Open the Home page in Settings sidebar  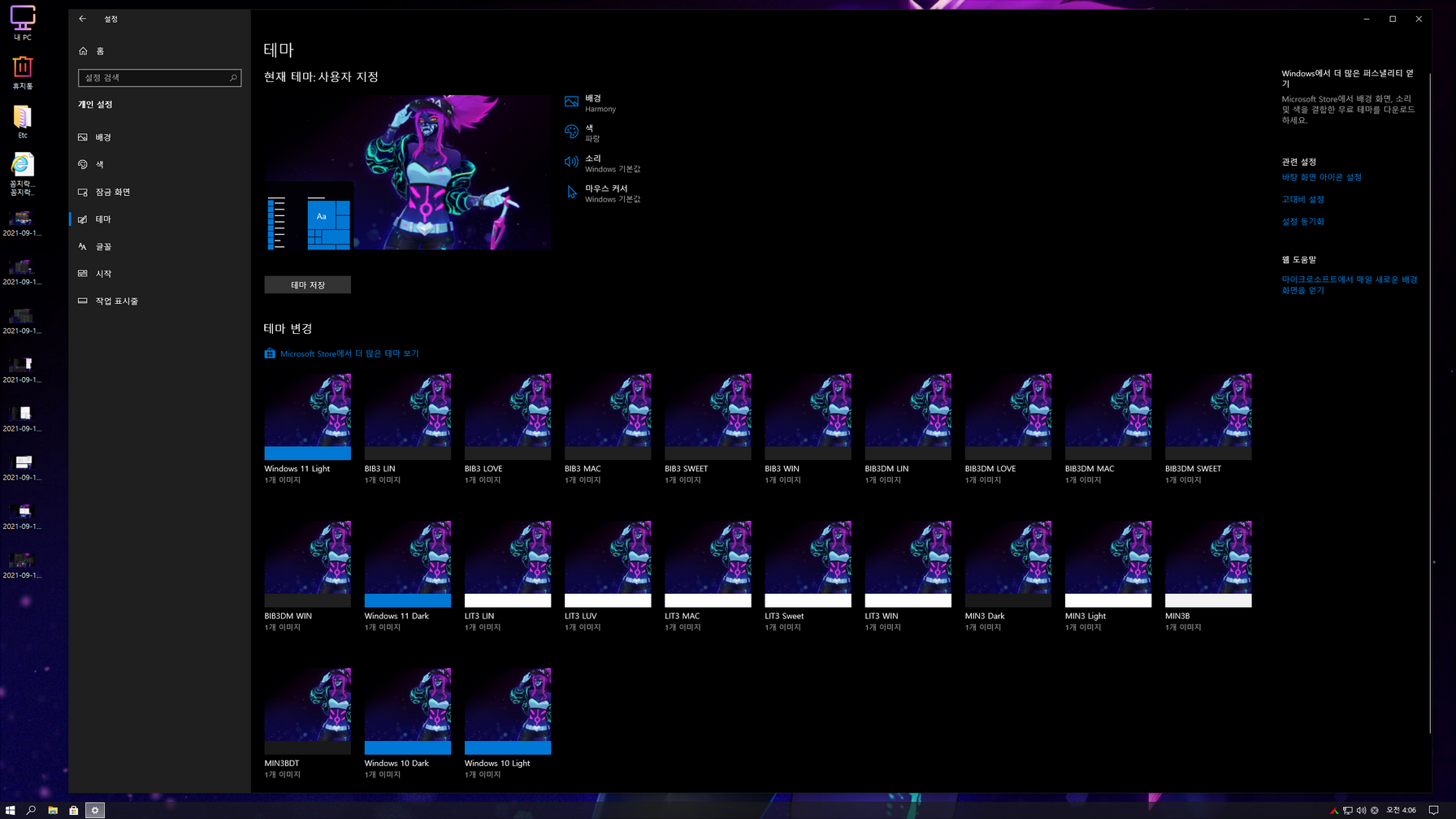[x=160, y=50]
